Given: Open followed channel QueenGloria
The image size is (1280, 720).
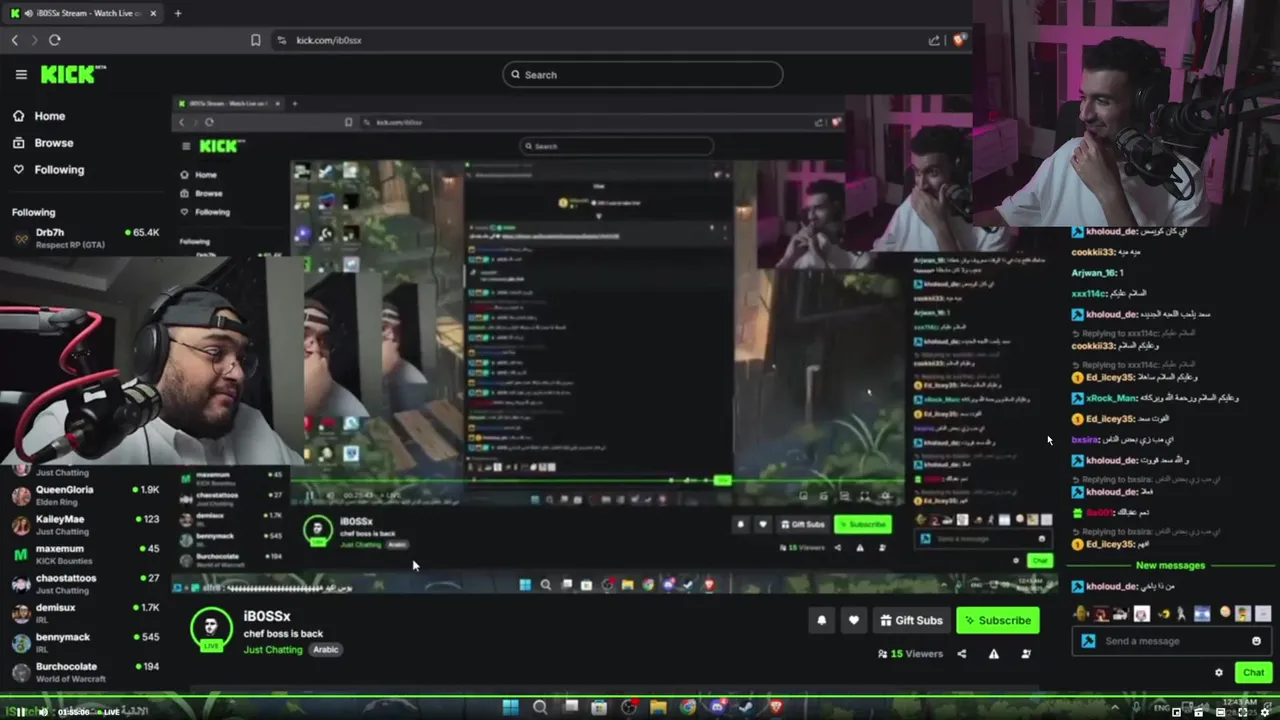Looking at the screenshot, I should pos(85,495).
